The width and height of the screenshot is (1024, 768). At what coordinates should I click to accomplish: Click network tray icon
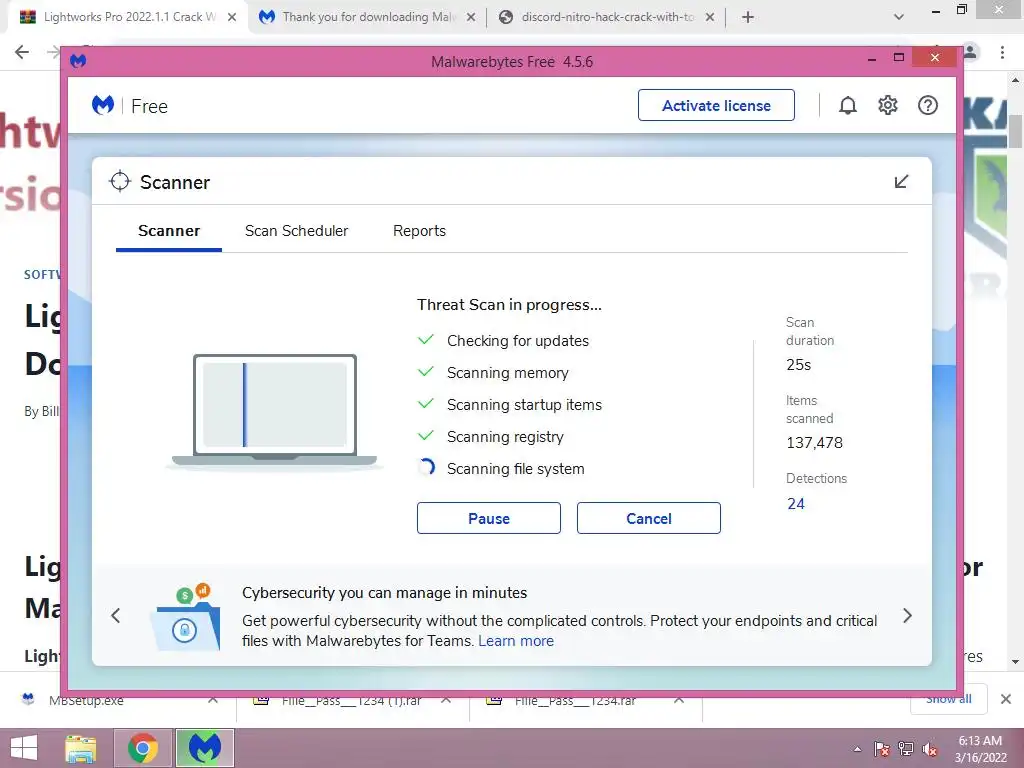tap(906, 749)
